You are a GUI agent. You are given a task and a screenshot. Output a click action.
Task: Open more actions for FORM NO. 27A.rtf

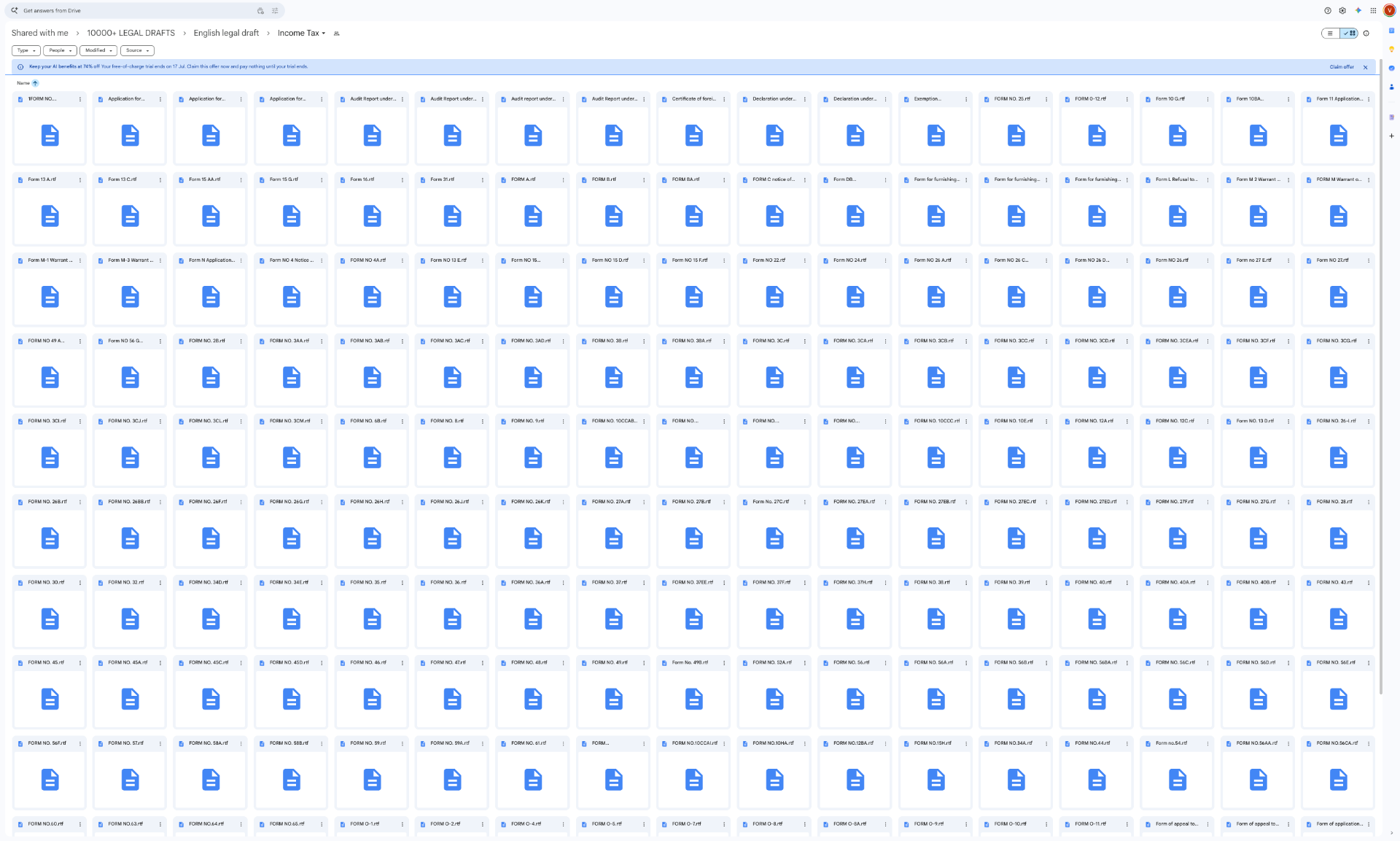coord(644,502)
